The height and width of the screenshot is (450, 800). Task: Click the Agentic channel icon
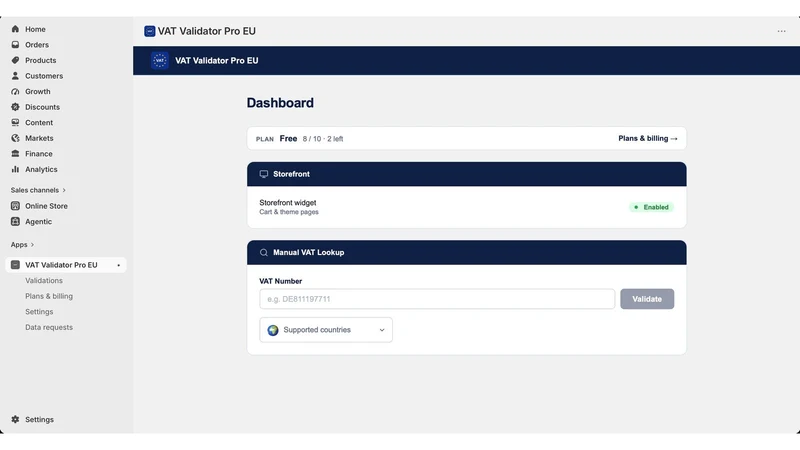click(x=15, y=221)
